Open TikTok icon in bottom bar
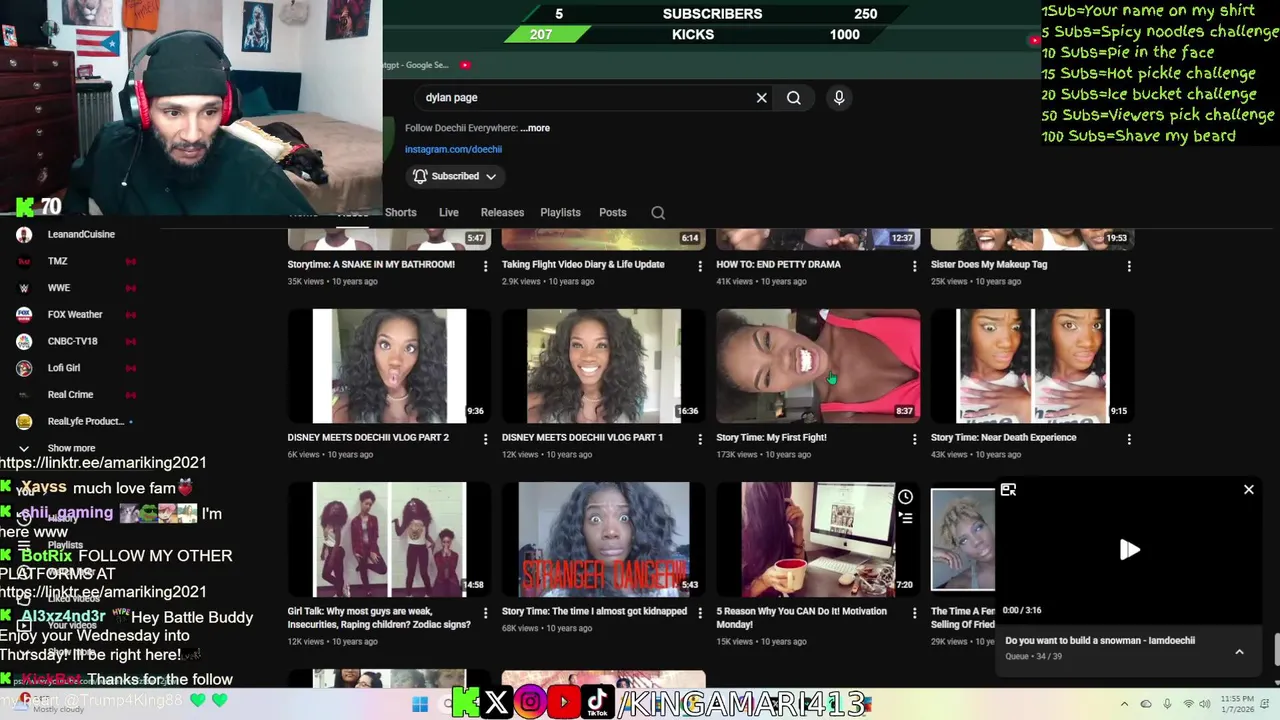 pyautogui.click(x=598, y=703)
